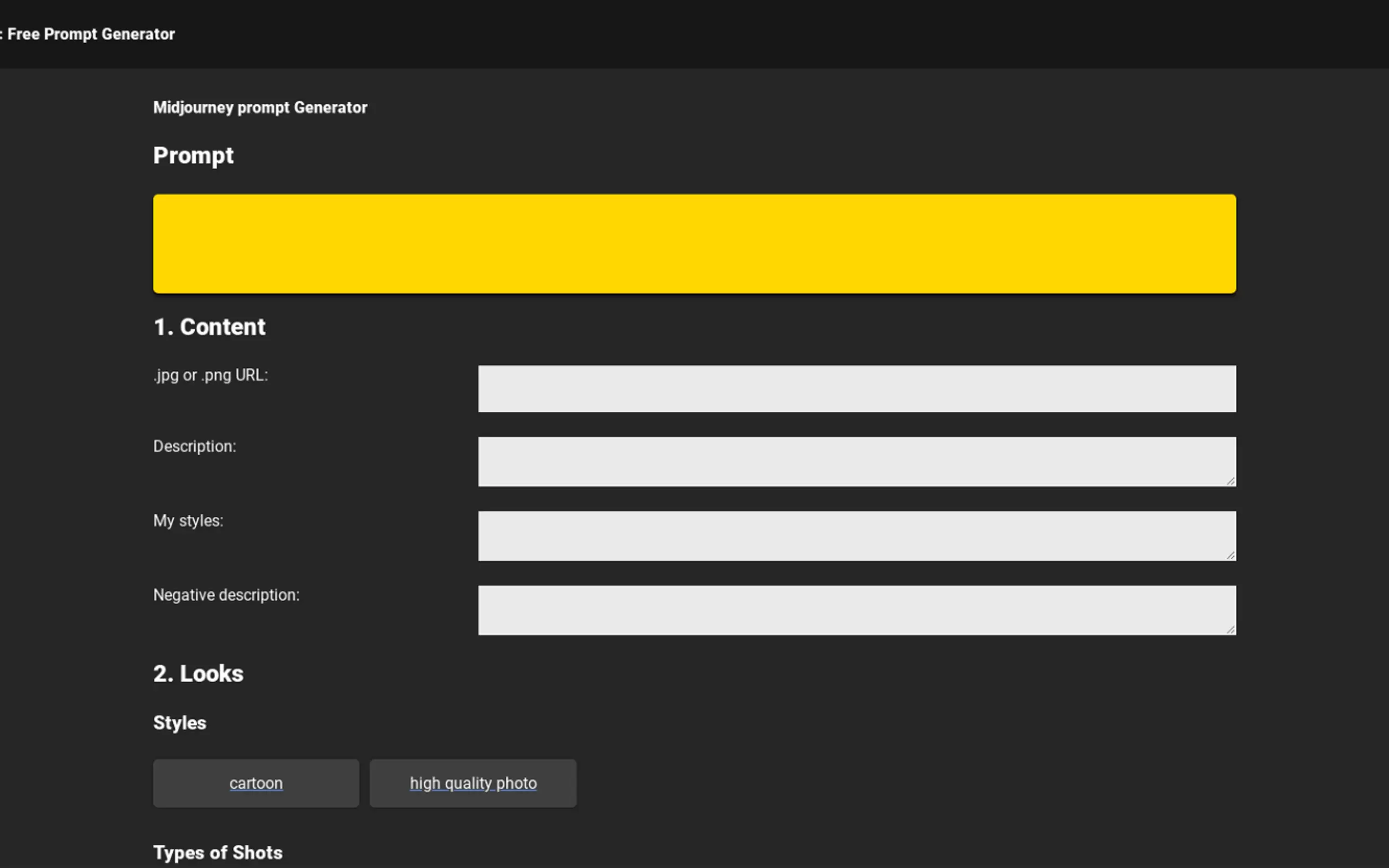Click the yellow Prompt output box
Screen dimensions: 1389x868
click(x=693, y=243)
